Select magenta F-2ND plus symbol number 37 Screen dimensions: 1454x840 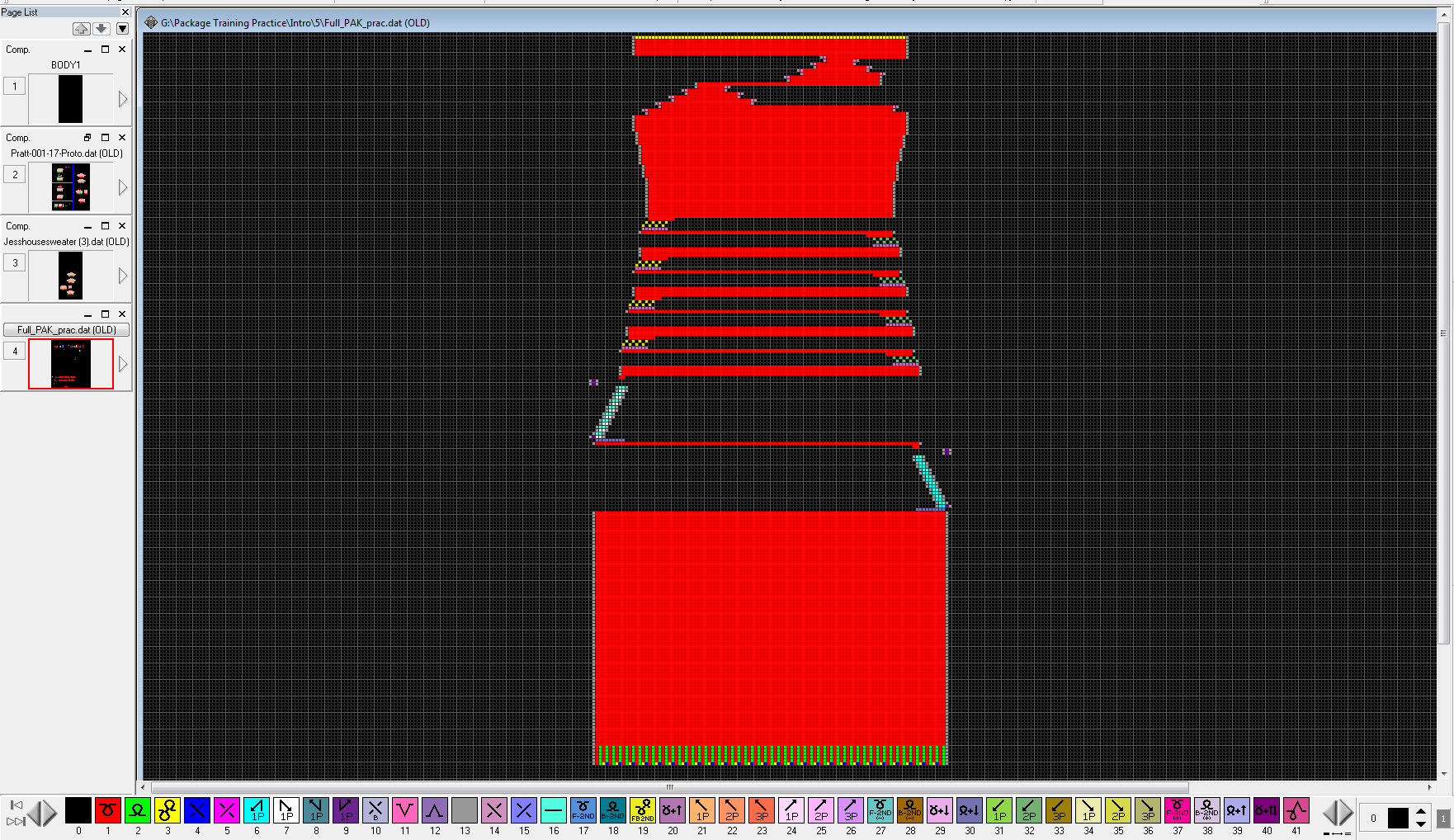(1178, 811)
